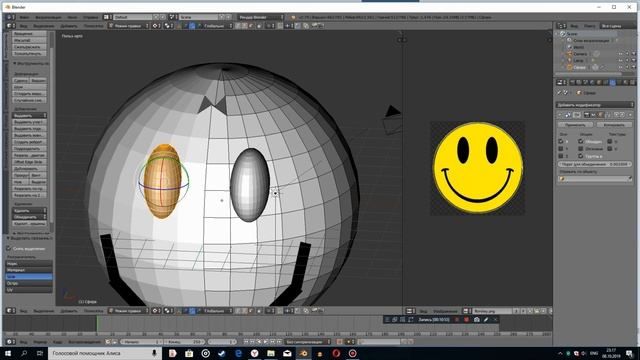This screenshot has width=640, height=360.
Task: Click the Подразделить subdivide button
Action: point(29,149)
